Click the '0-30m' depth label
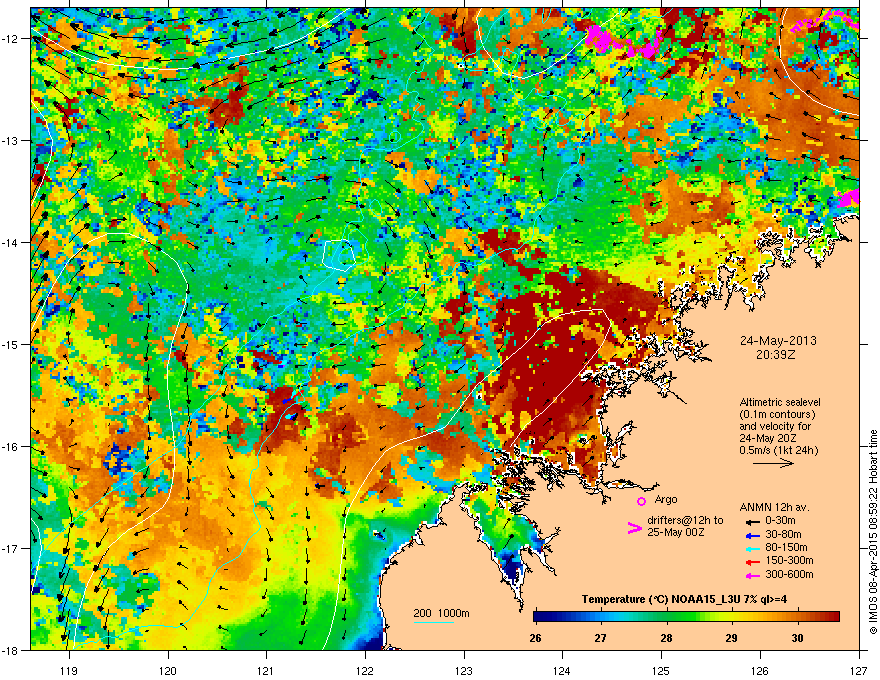Image resolution: width=880 pixels, height=680 pixels. (x=780, y=521)
